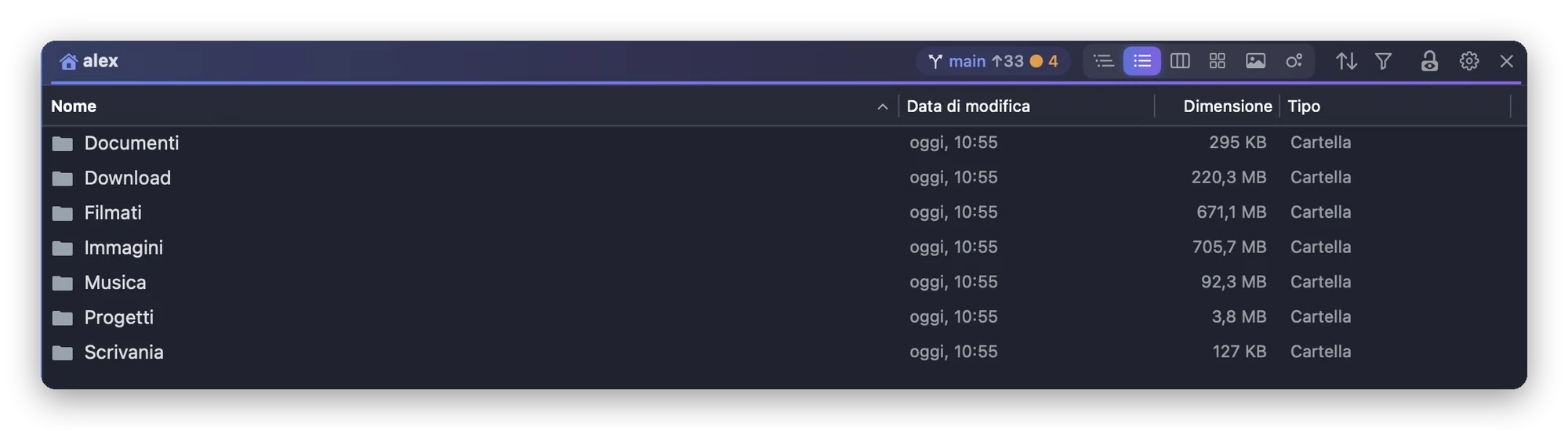Open the filter funnel icon
This screenshot has width=1568, height=430.
click(1384, 61)
